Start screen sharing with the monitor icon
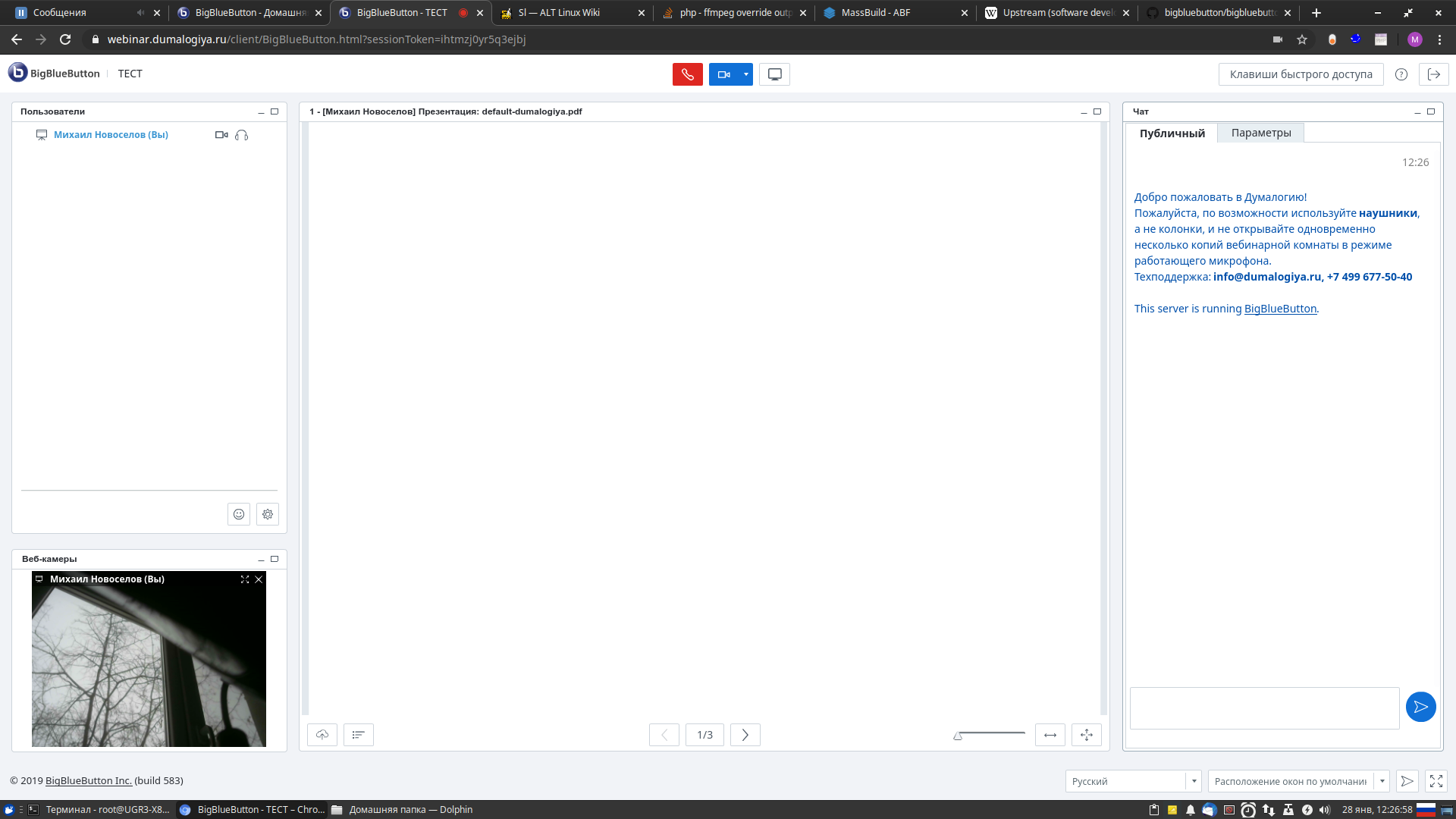The height and width of the screenshot is (819, 1456). pos(774,74)
